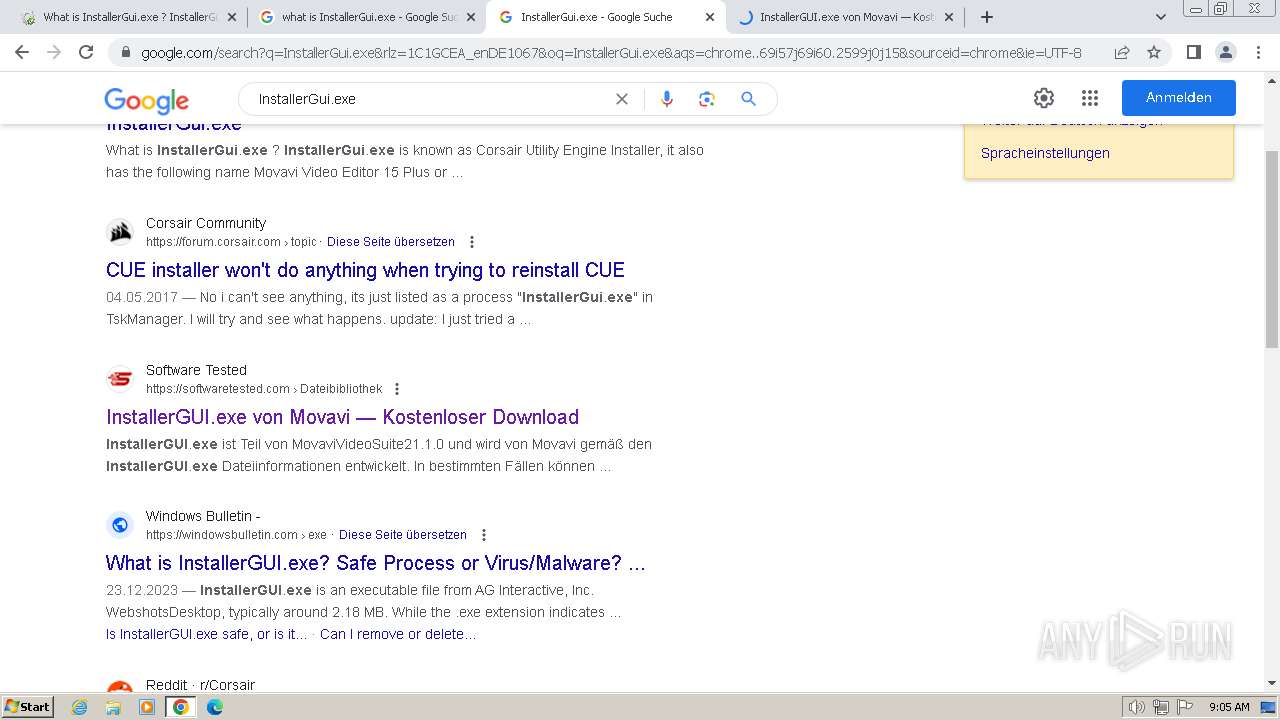Open Spracheinstellungen link
This screenshot has height=720, width=1280.
point(1045,153)
